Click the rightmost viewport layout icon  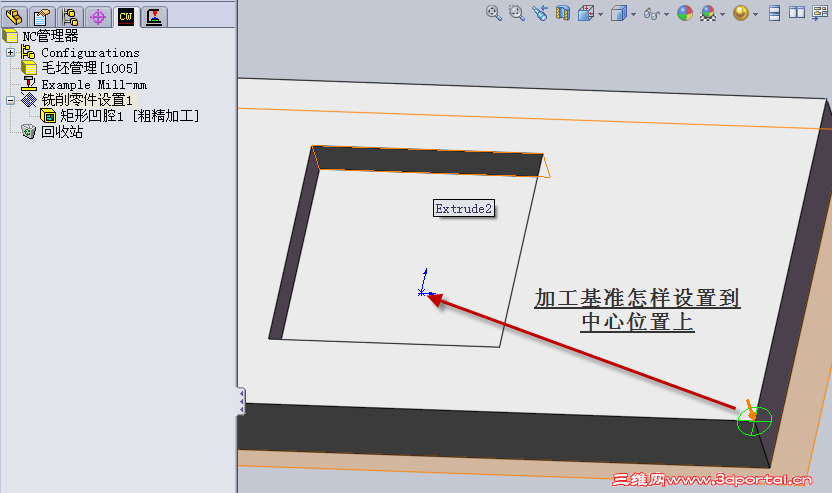[820, 13]
